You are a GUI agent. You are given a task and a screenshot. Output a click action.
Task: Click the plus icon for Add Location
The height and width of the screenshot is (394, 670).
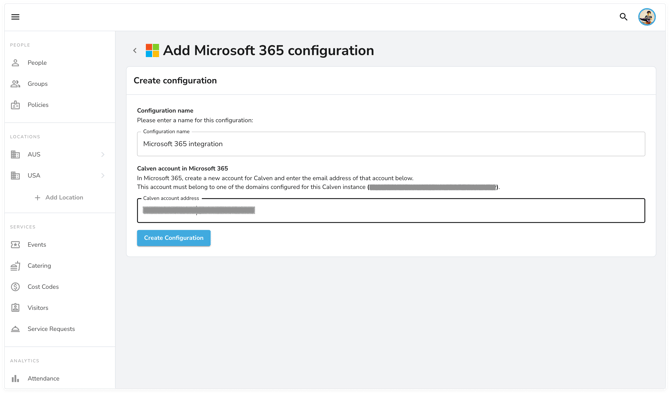click(x=38, y=197)
